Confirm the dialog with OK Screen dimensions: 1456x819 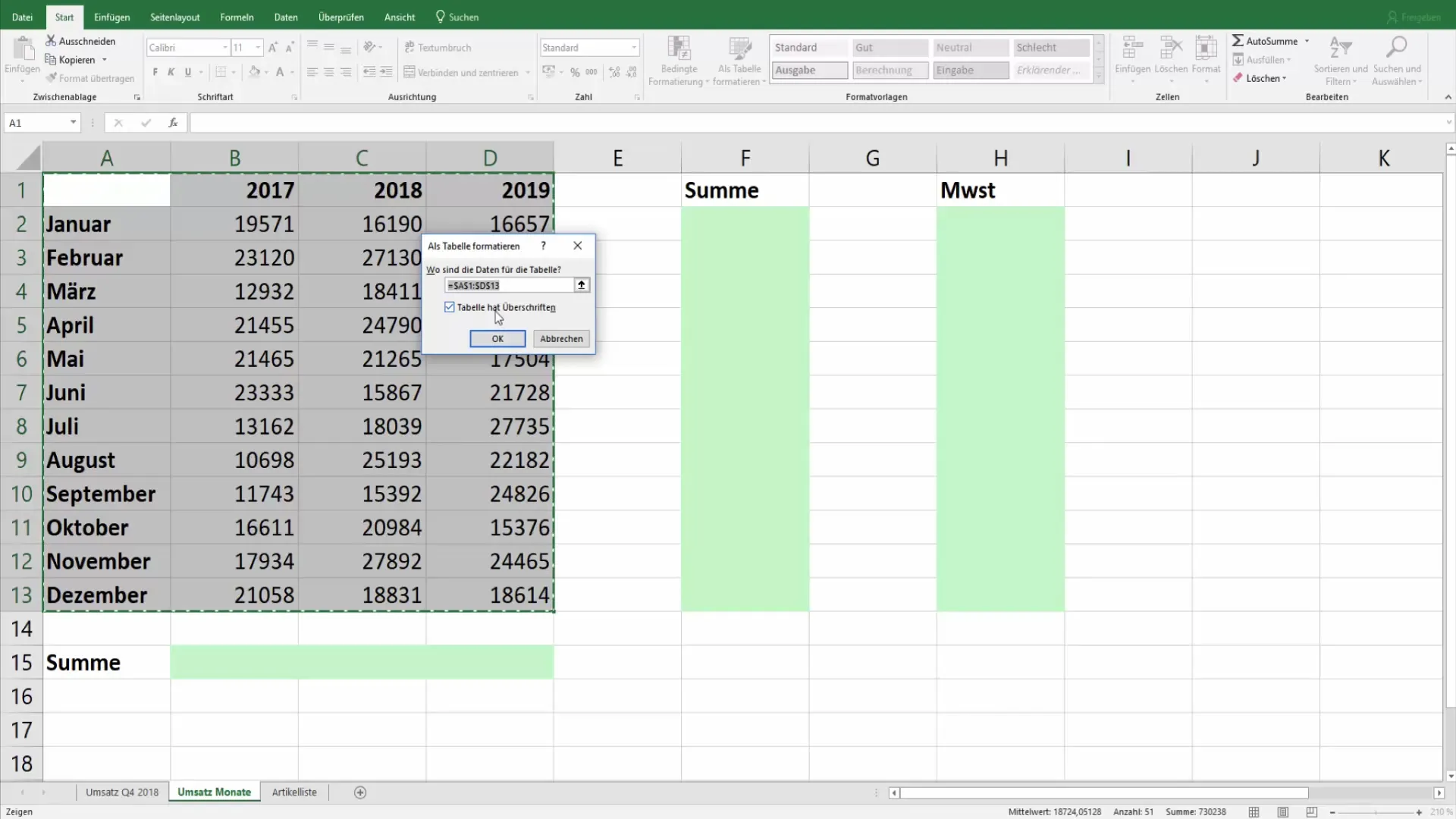[497, 339]
